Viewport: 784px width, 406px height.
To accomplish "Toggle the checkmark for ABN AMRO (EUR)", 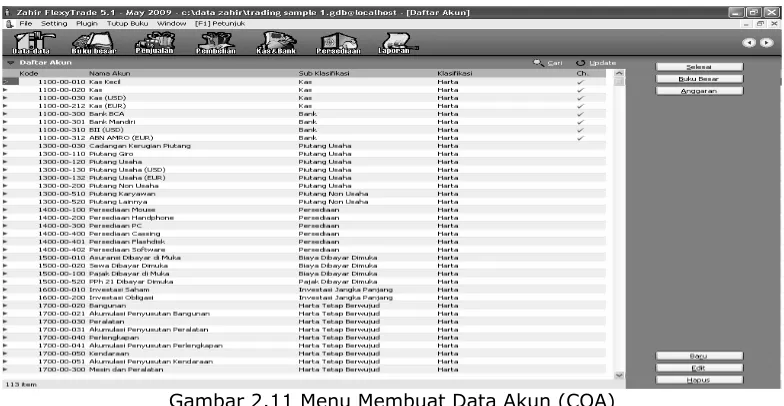I will 580,138.
